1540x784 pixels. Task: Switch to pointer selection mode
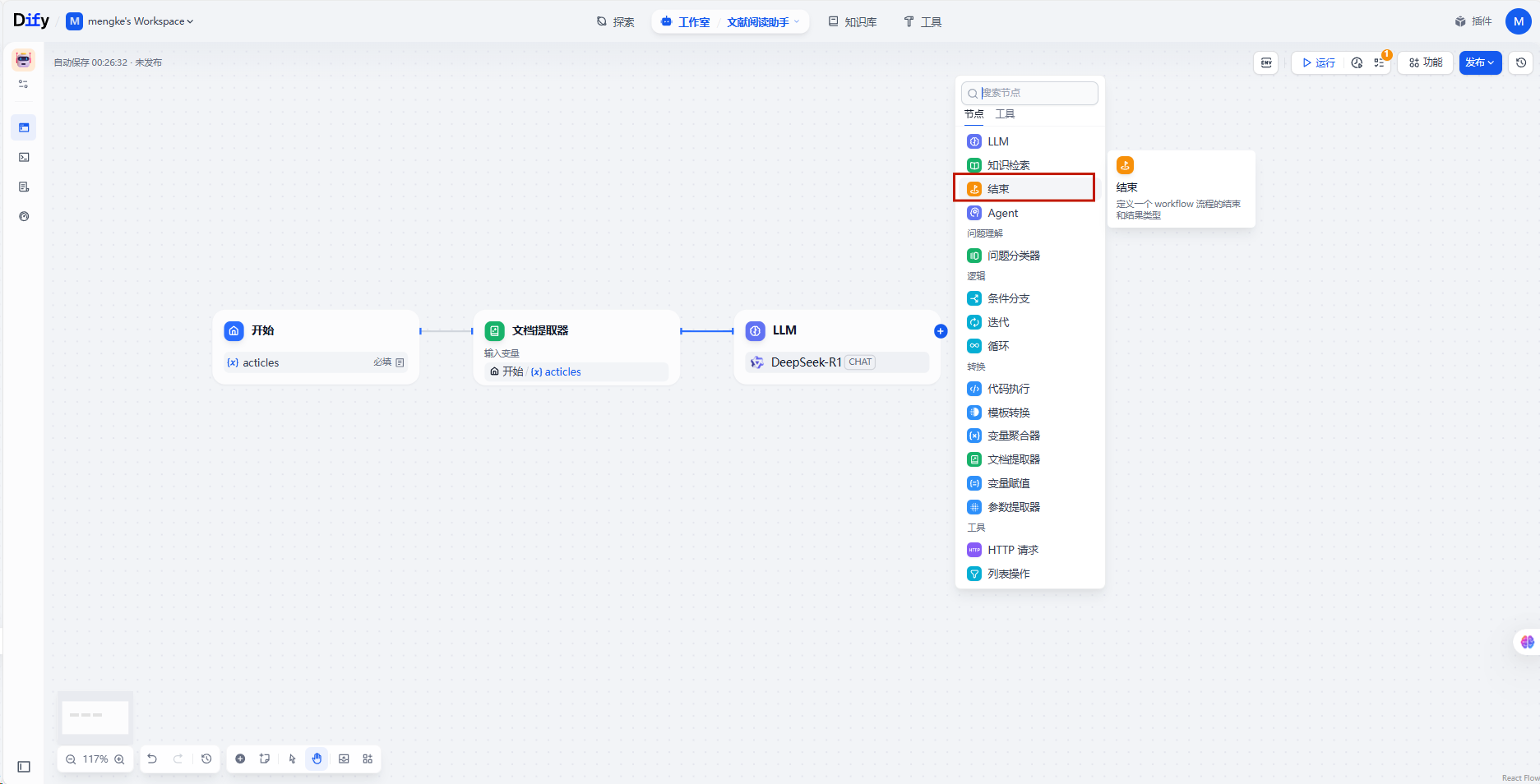[292, 759]
